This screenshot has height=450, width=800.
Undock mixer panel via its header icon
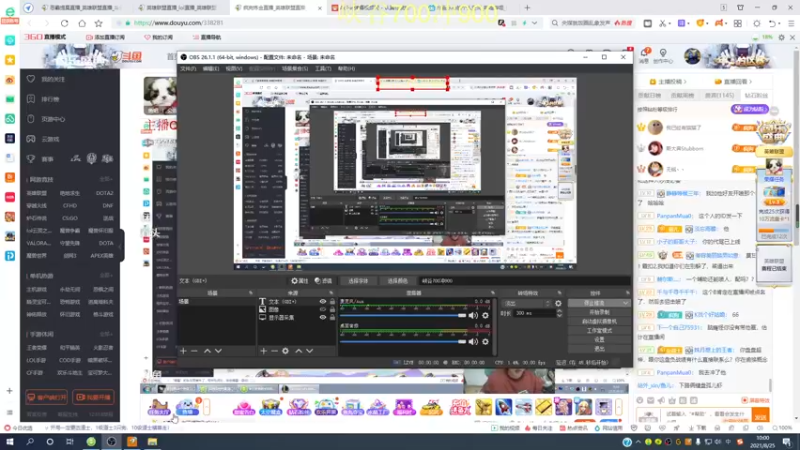[x=492, y=293]
